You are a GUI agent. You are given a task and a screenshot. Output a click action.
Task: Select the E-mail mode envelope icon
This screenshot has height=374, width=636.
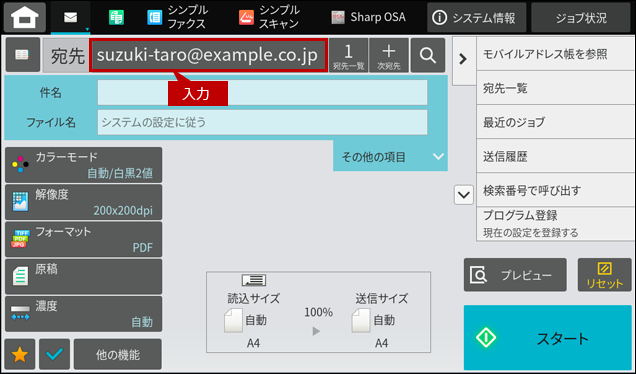(x=71, y=17)
